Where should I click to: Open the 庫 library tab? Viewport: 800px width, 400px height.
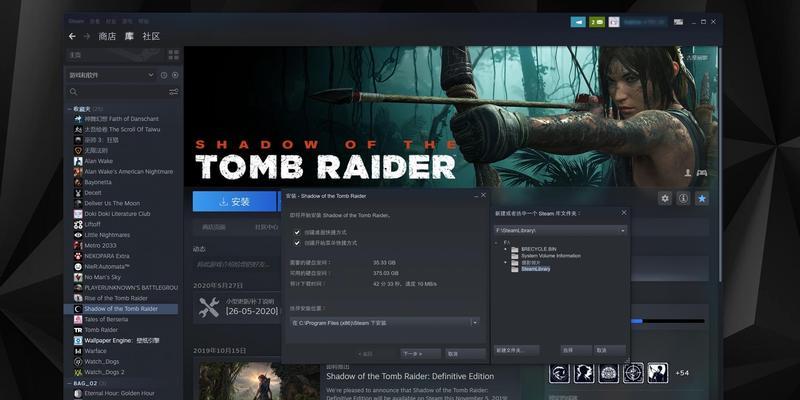[x=130, y=36]
